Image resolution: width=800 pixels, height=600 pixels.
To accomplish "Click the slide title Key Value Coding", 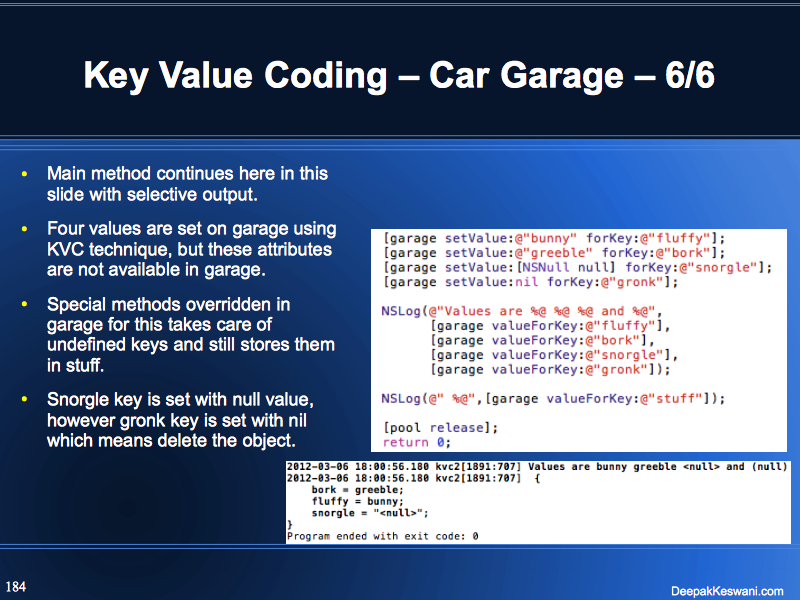I will pyautogui.click(x=399, y=77).
